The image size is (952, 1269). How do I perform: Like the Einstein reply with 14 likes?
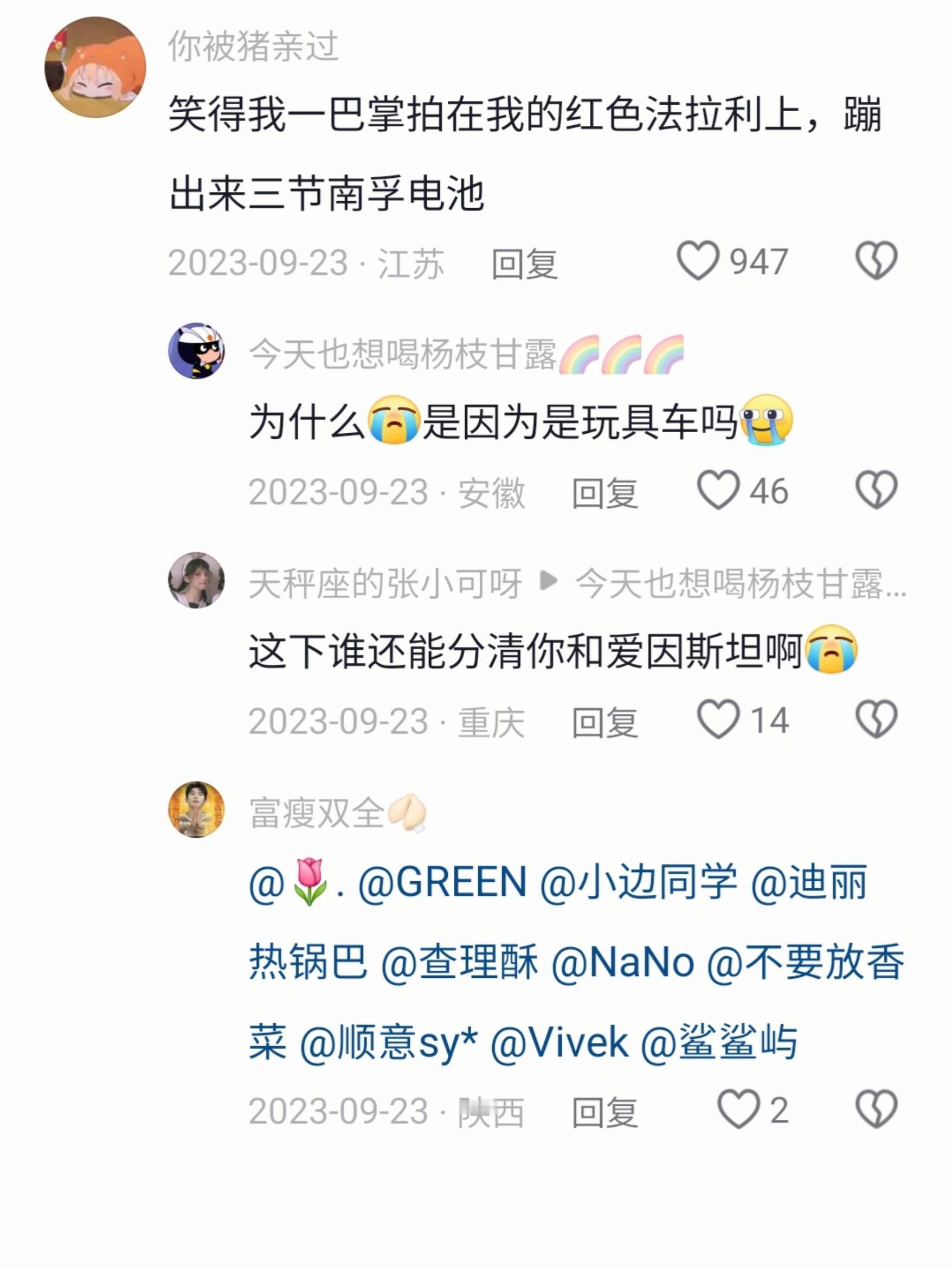click(x=718, y=720)
